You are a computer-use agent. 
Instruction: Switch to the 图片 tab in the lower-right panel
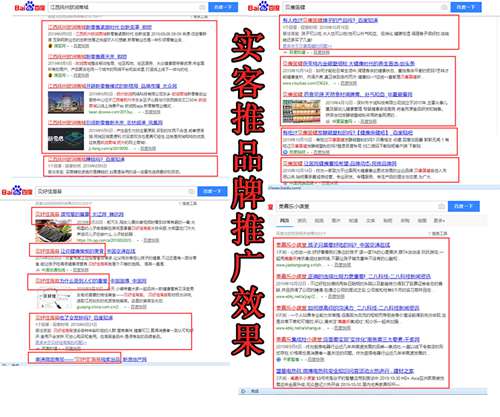click(x=336, y=220)
